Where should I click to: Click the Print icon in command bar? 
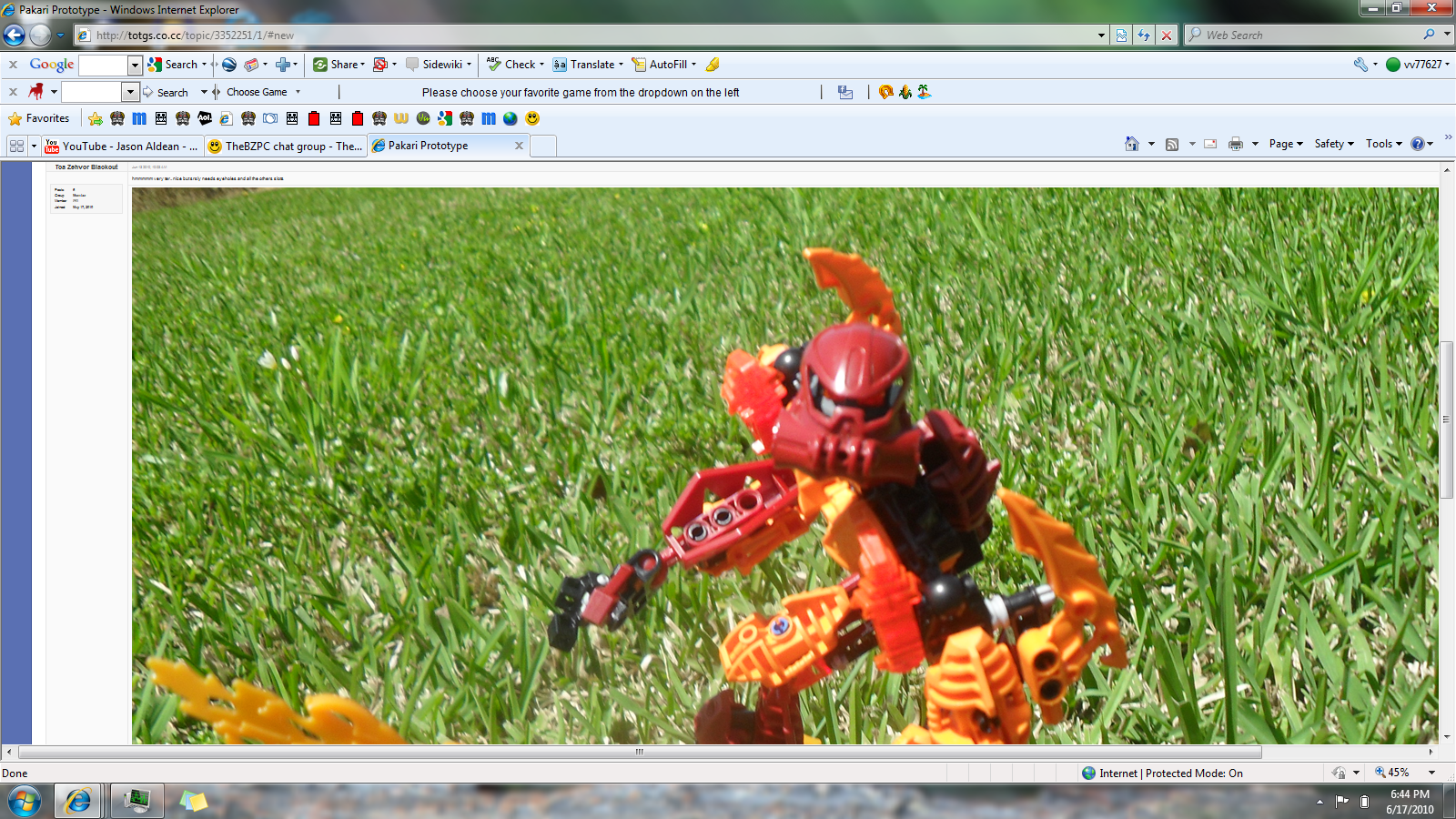click(x=1236, y=144)
